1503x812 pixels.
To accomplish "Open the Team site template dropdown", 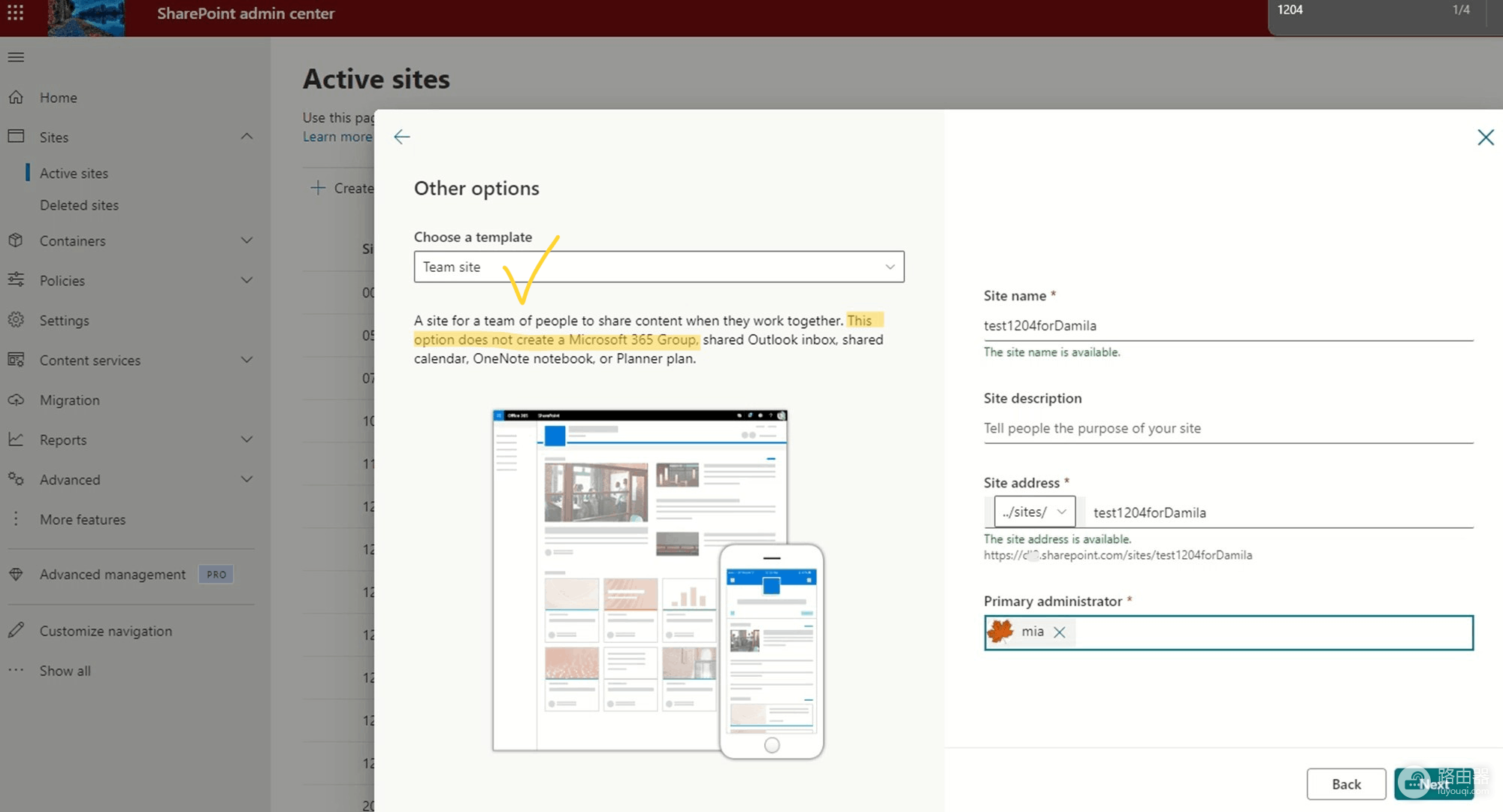I will pyautogui.click(x=659, y=267).
